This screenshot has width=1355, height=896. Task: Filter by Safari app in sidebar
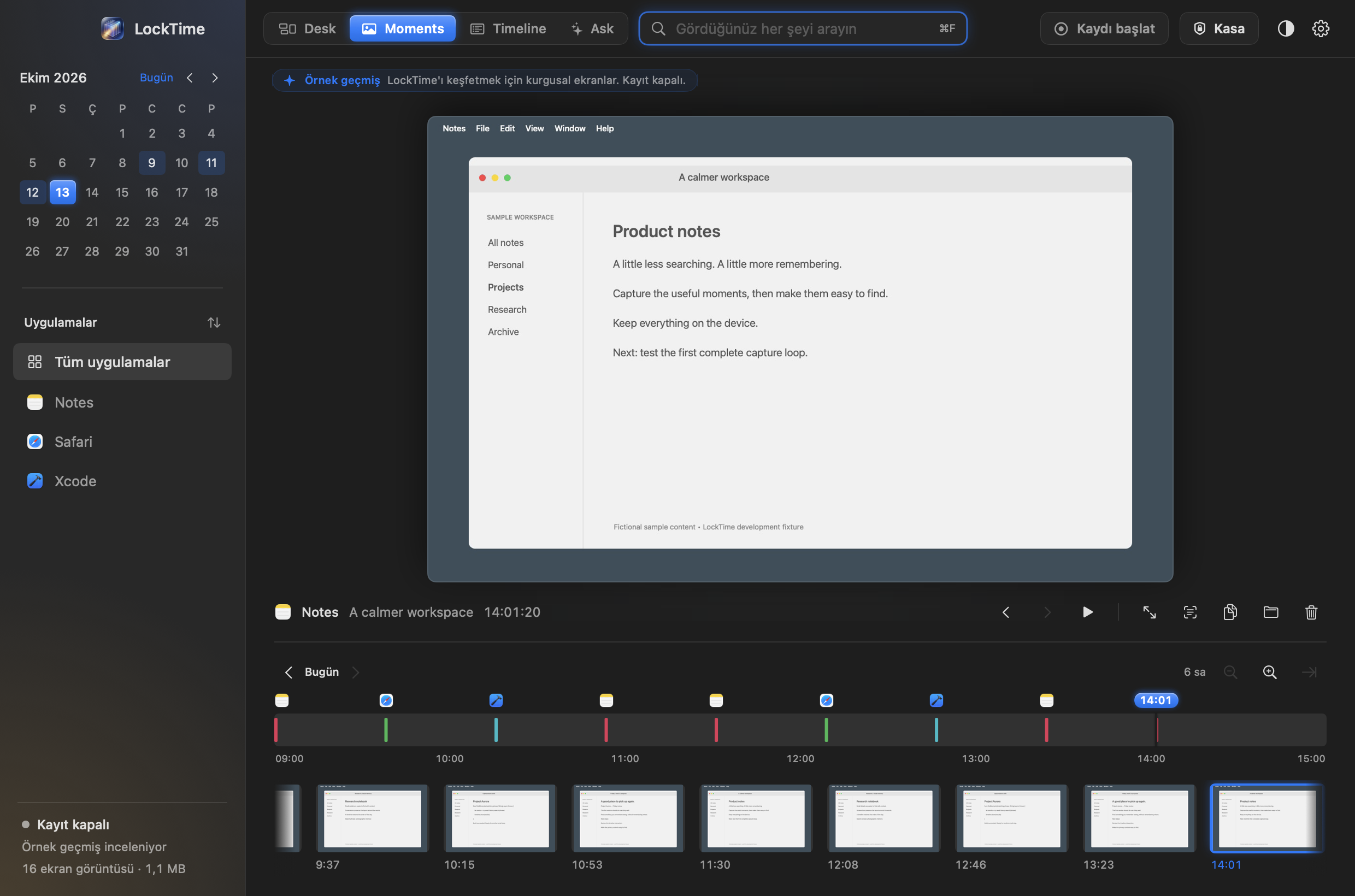(122, 441)
